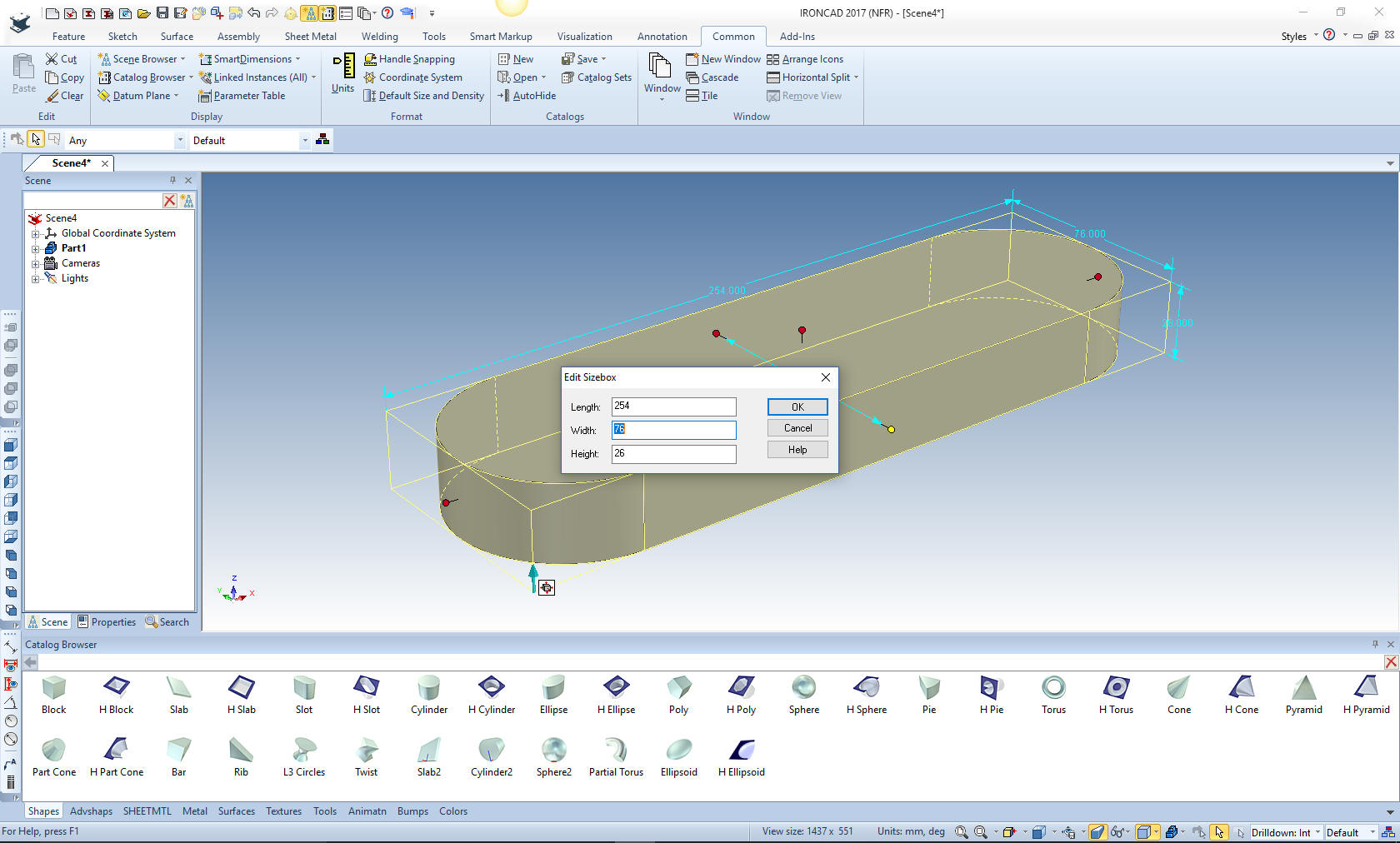Confirm sizebox with OK button
This screenshot has width=1400, height=843.
[797, 407]
